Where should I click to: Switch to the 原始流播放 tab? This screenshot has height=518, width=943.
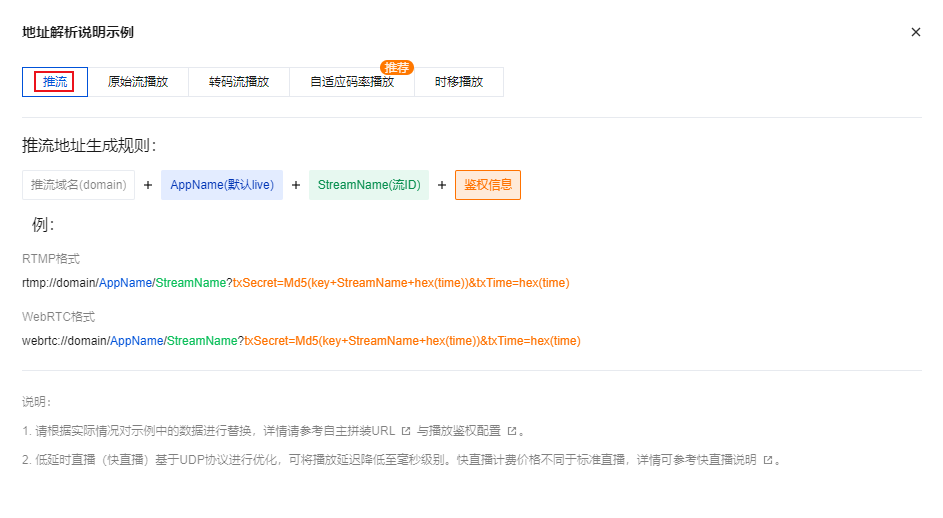point(138,82)
